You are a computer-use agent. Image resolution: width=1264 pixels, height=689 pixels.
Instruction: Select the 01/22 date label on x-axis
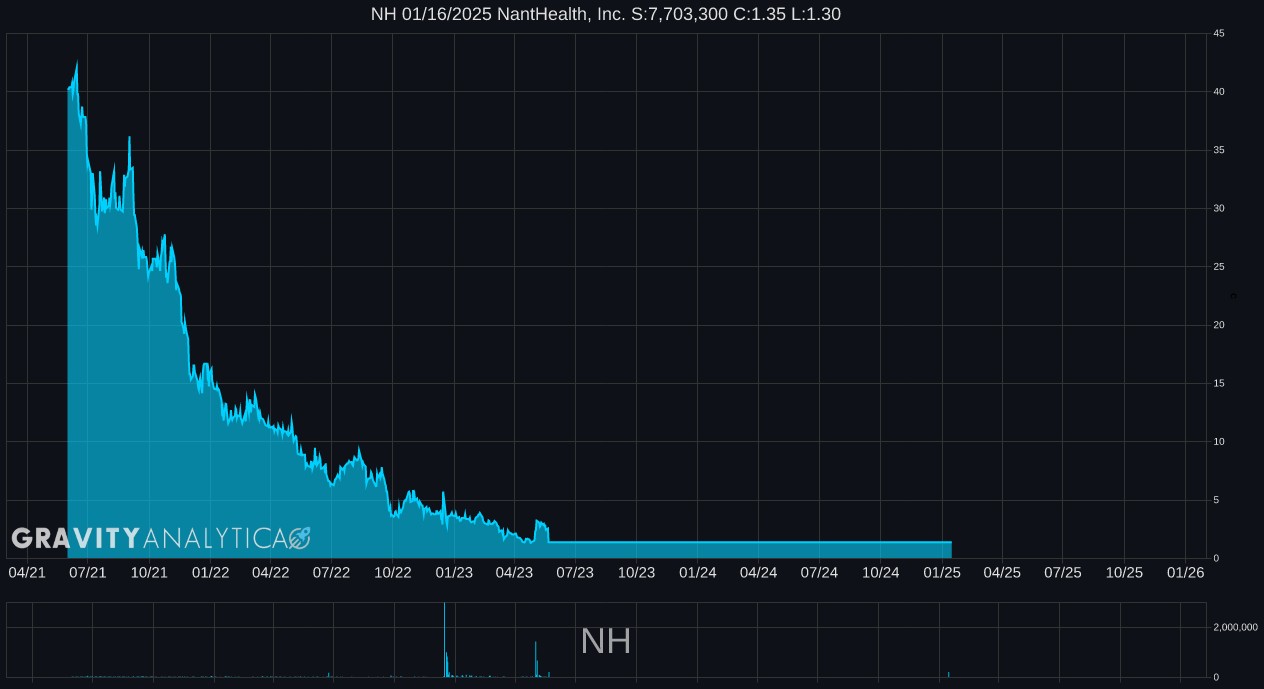[210, 572]
